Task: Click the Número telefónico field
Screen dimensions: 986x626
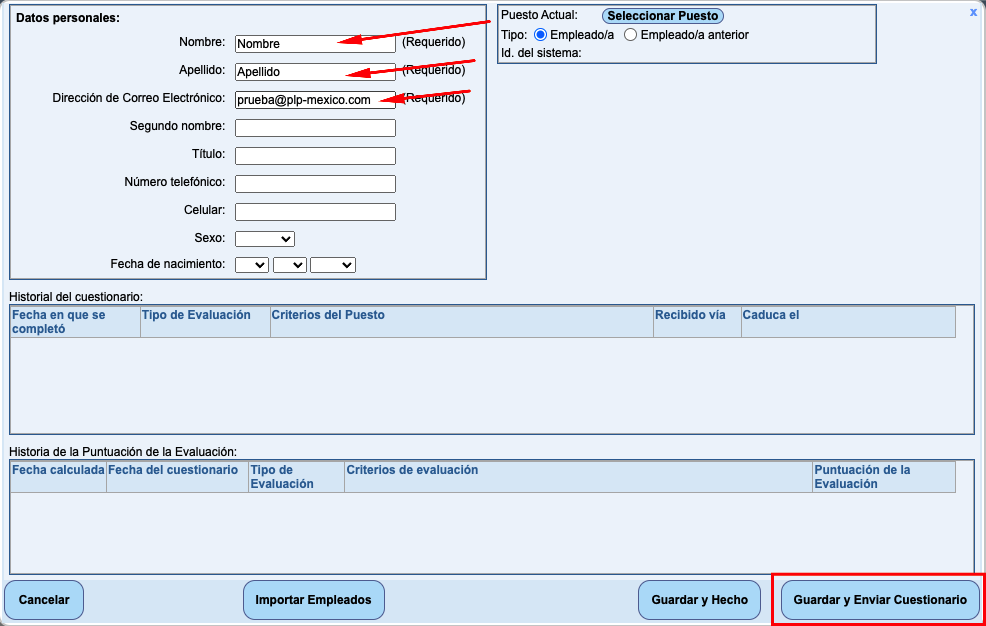Action: [315, 184]
